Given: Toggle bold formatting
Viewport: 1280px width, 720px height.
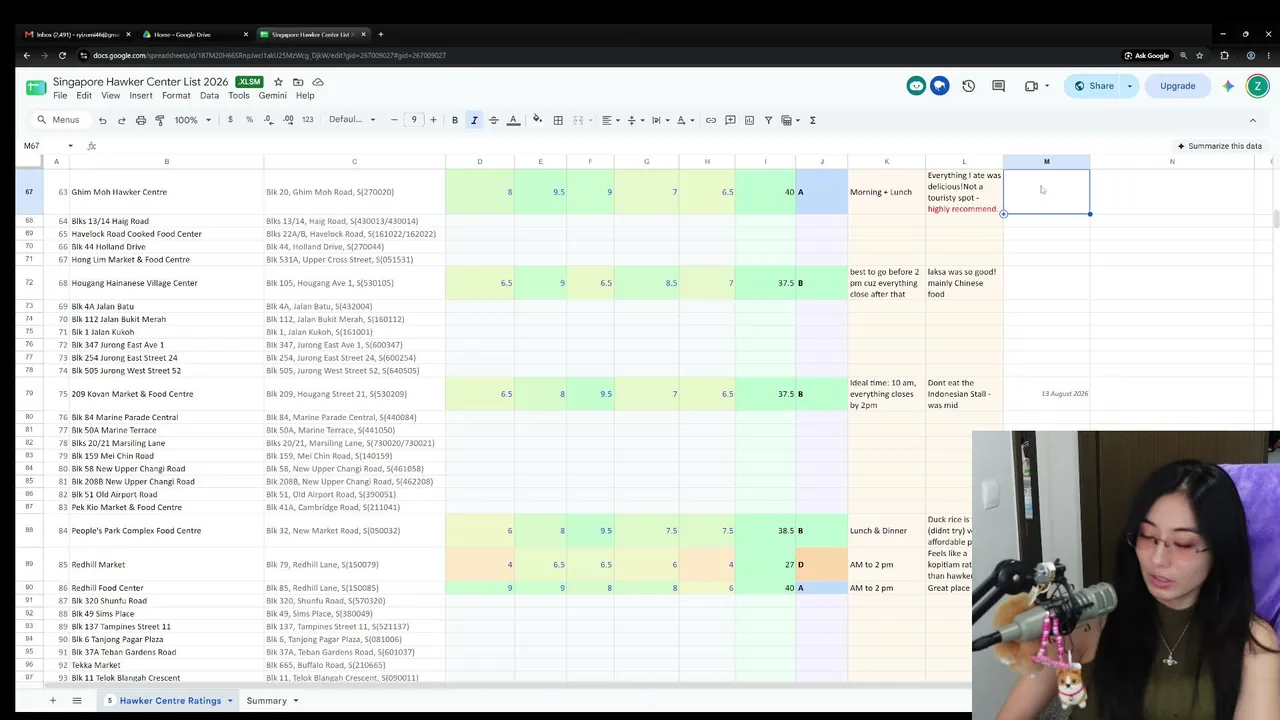Looking at the screenshot, I should 455,120.
